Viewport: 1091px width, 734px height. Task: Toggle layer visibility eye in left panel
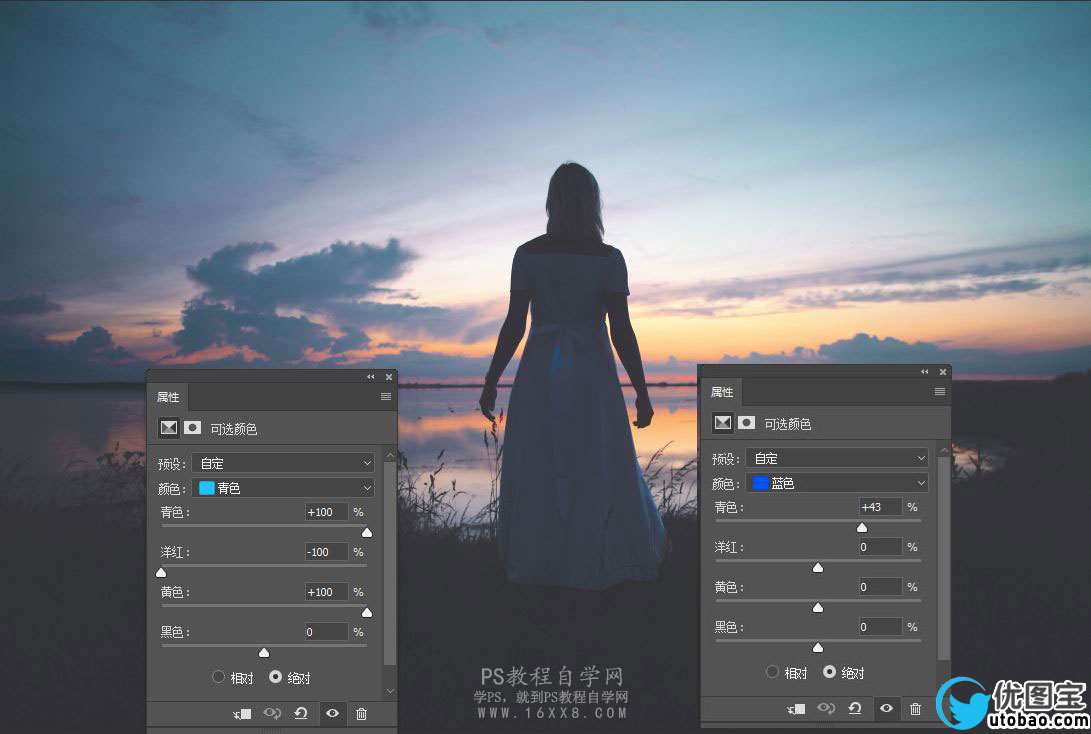tap(332, 713)
